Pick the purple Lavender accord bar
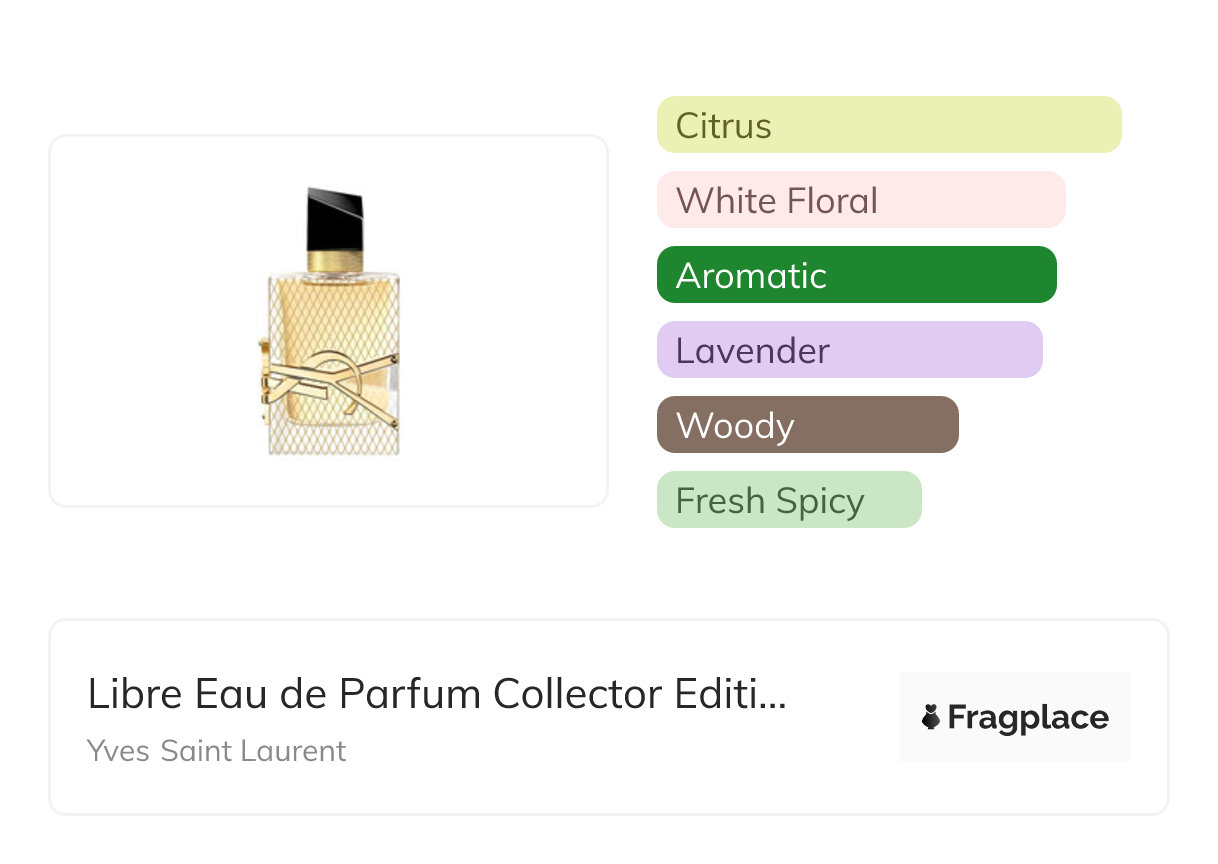Image resolution: width=1218 pixels, height=864 pixels. click(x=849, y=350)
